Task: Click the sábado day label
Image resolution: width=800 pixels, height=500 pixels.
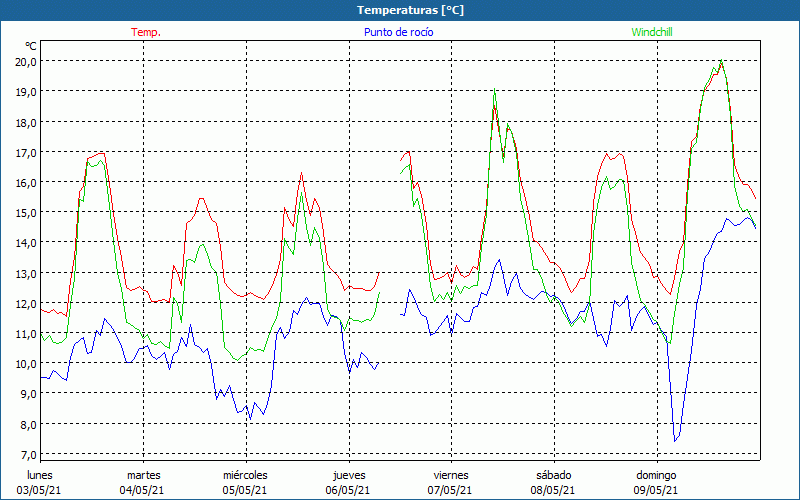Action: click(554, 475)
